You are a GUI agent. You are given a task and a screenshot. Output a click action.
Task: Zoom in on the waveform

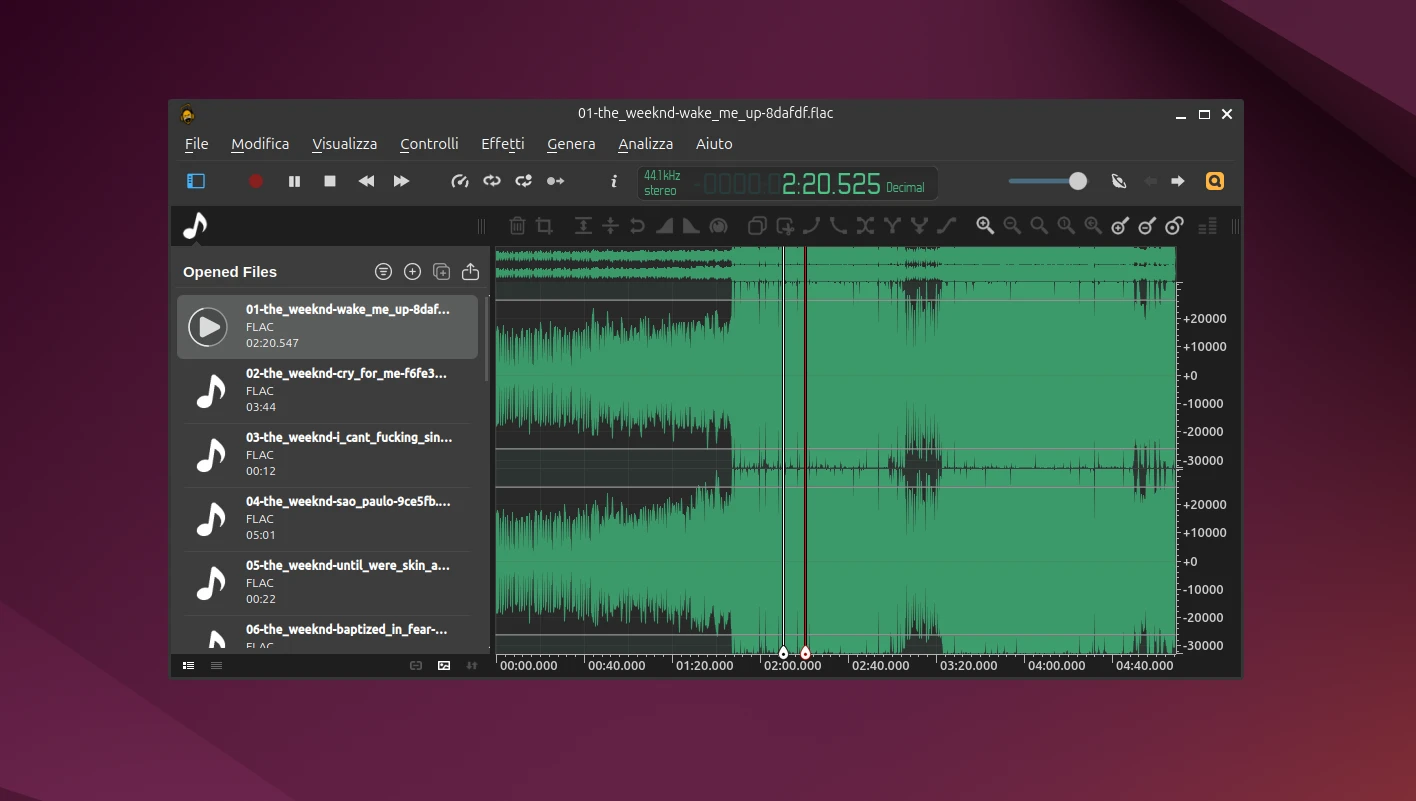(x=985, y=226)
